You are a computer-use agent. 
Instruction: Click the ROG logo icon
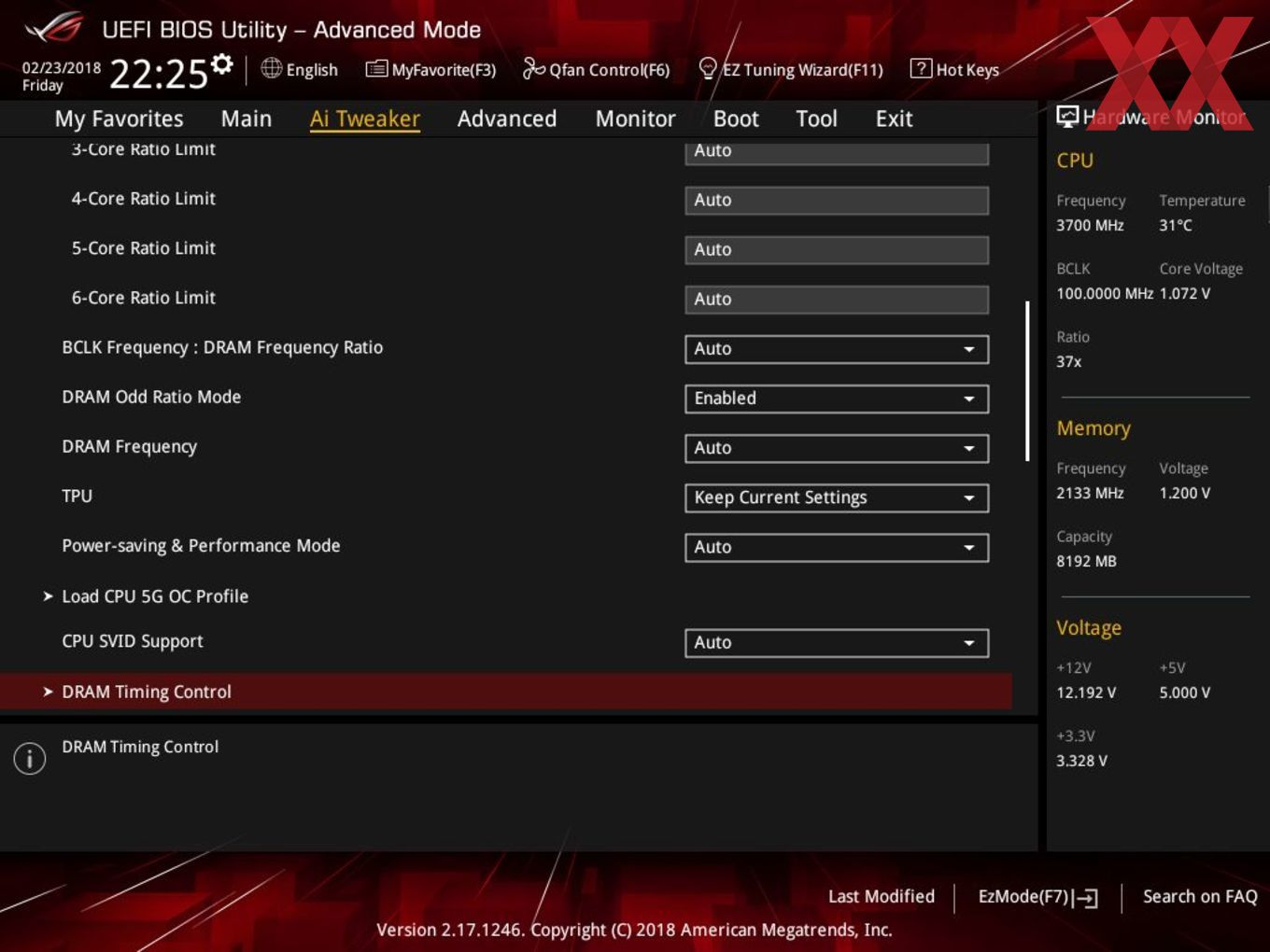tap(54, 28)
